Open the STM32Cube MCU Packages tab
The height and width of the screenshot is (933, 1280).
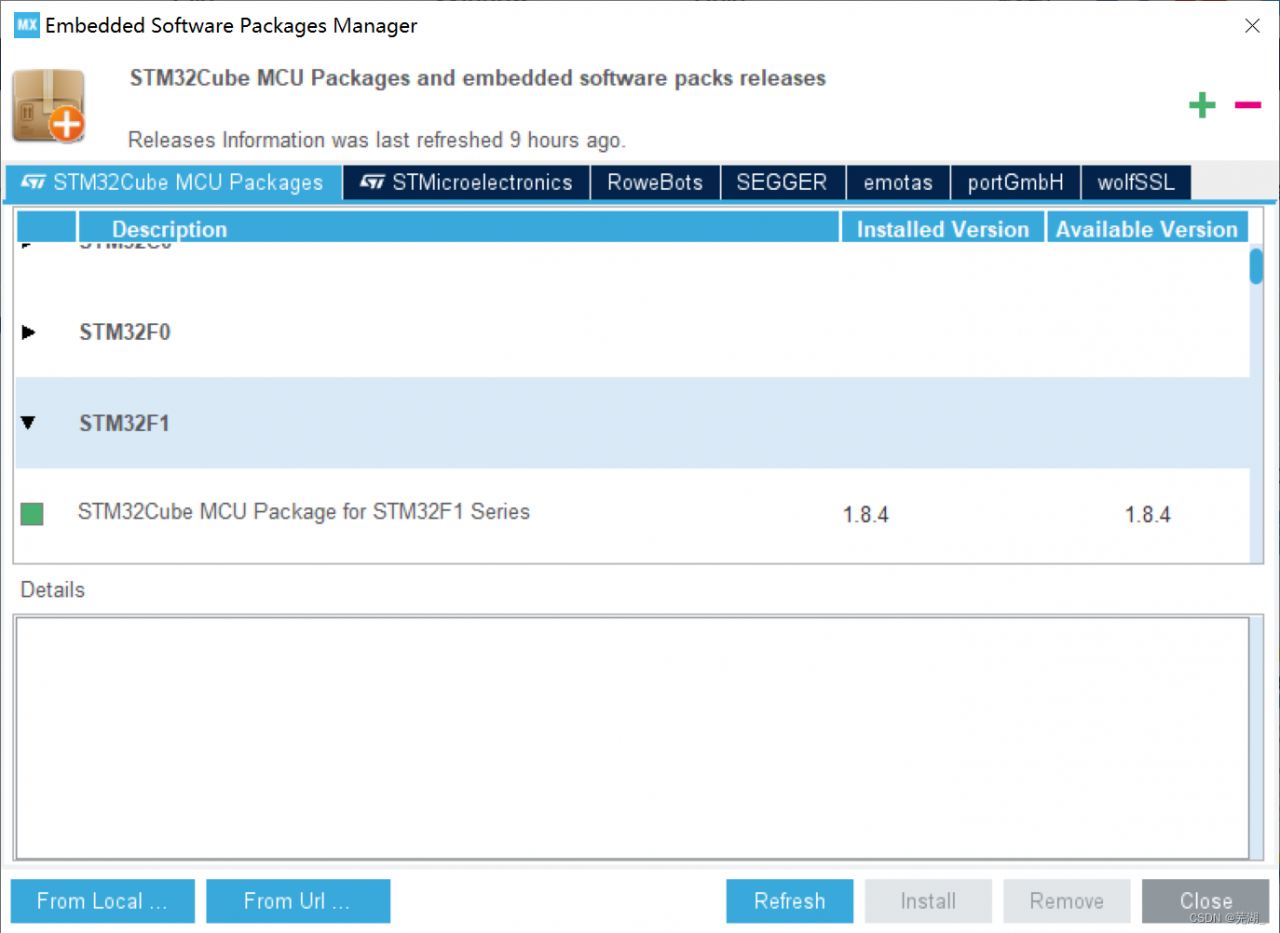point(173,183)
